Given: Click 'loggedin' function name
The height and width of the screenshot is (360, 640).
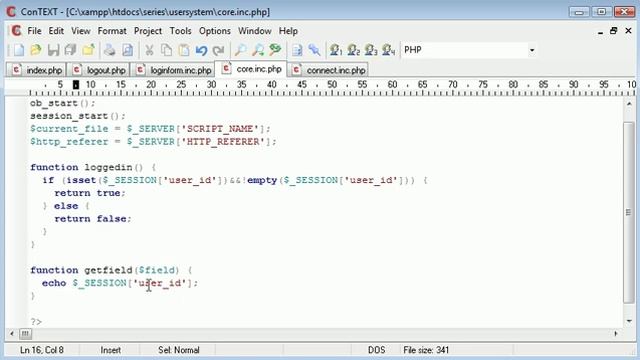Looking at the screenshot, I should coord(108,167).
